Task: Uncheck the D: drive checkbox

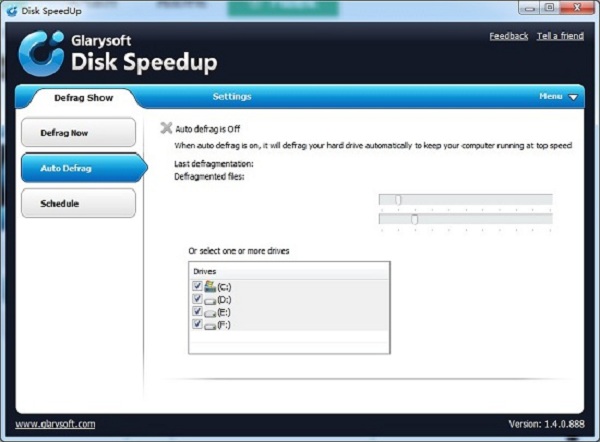Action: [x=197, y=298]
